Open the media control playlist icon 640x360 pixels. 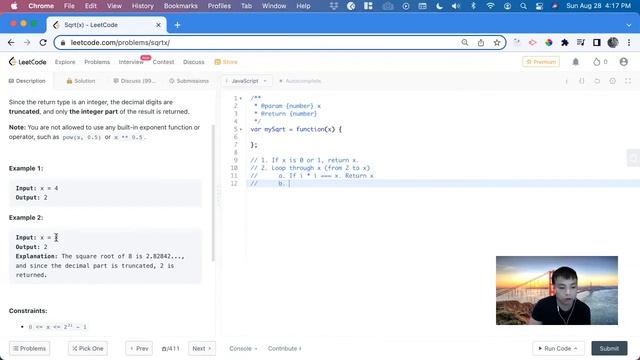(581, 42)
